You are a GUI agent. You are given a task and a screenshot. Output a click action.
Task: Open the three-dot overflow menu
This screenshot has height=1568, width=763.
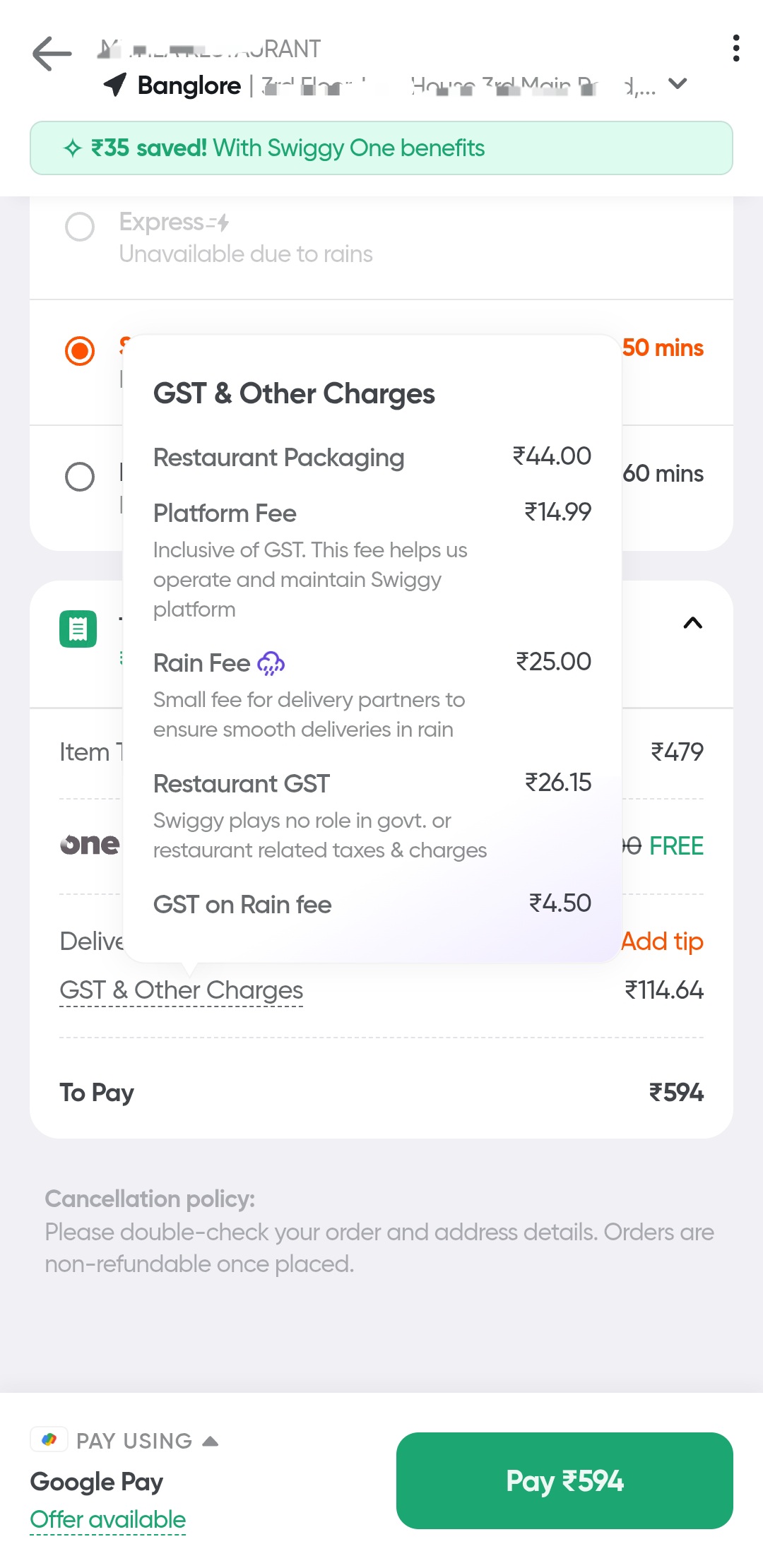point(735,49)
